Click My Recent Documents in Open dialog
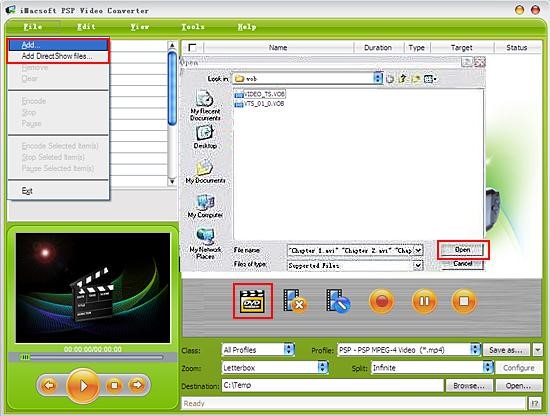This screenshot has width=550, height=416. click(205, 105)
